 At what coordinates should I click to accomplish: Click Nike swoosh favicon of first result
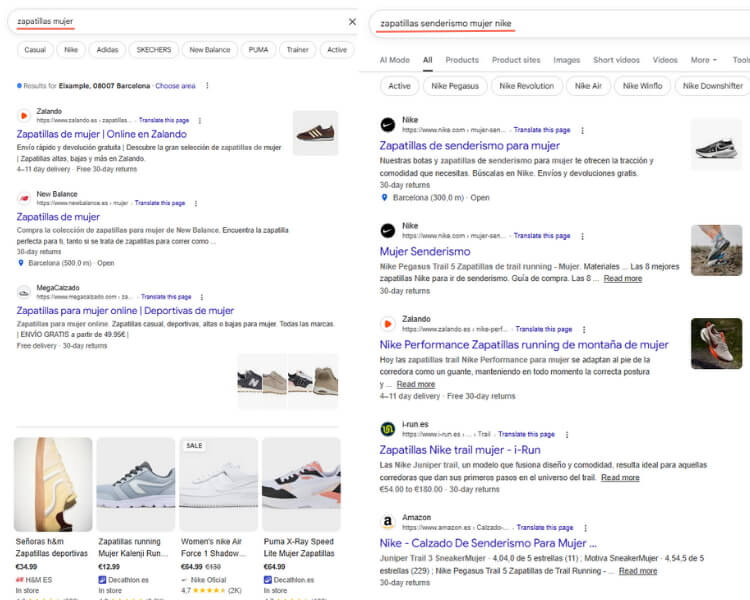click(388, 125)
